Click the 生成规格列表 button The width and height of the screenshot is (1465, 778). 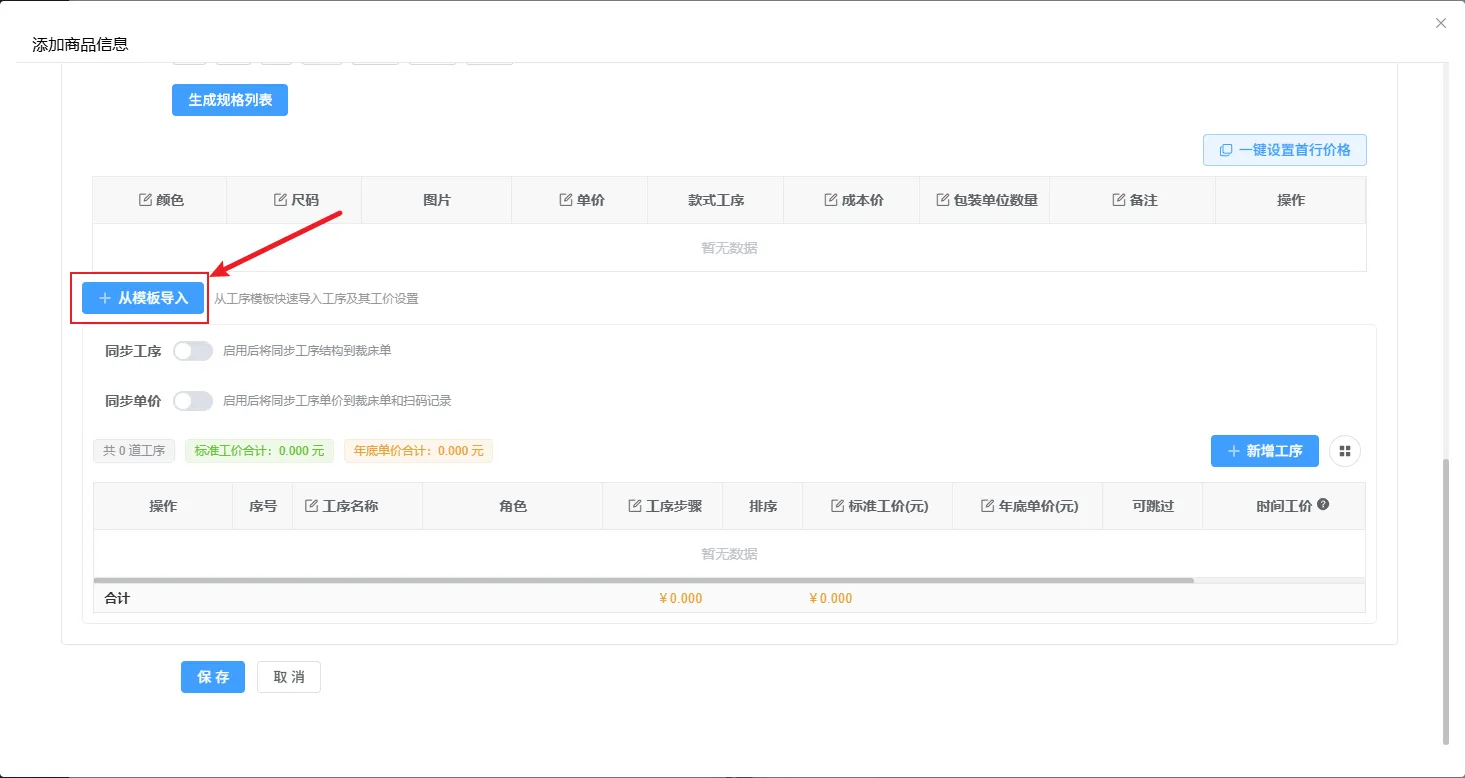230,100
